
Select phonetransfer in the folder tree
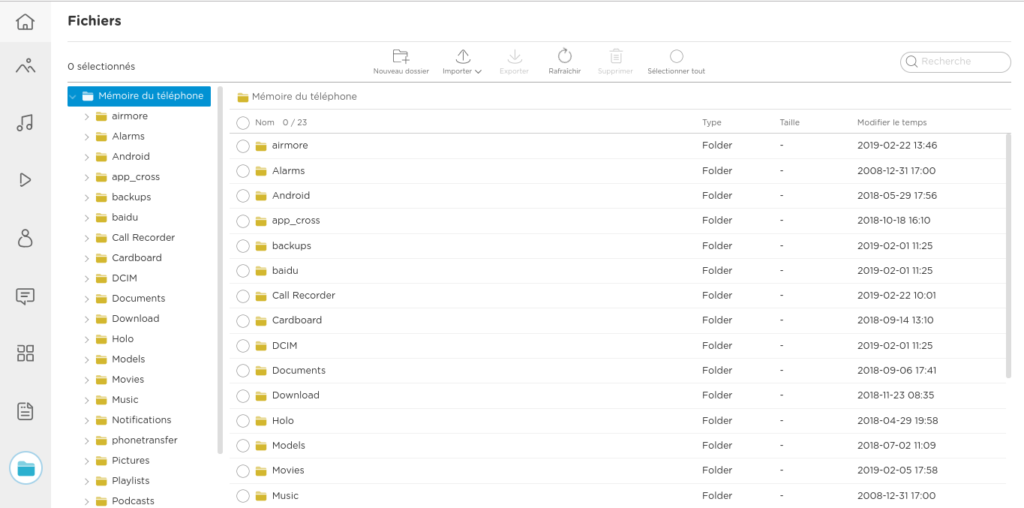(x=144, y=440)
